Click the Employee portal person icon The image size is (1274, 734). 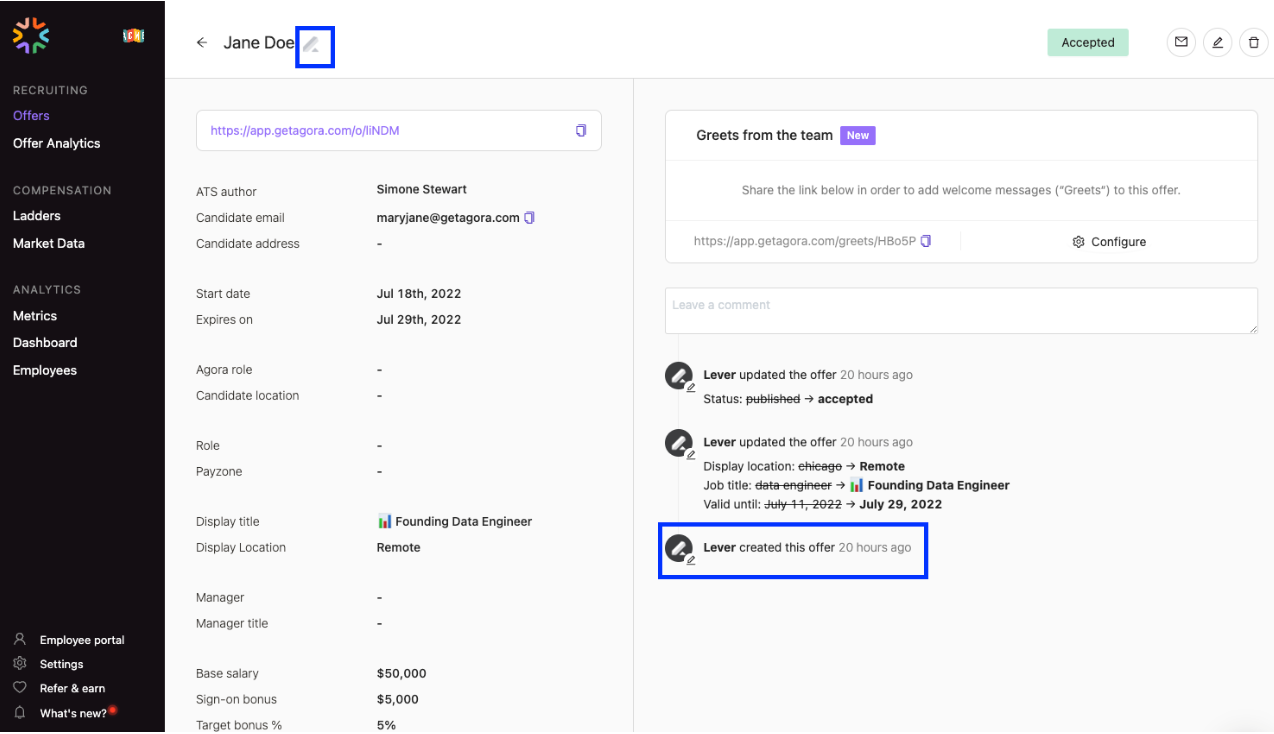click(x=19, y=639)
